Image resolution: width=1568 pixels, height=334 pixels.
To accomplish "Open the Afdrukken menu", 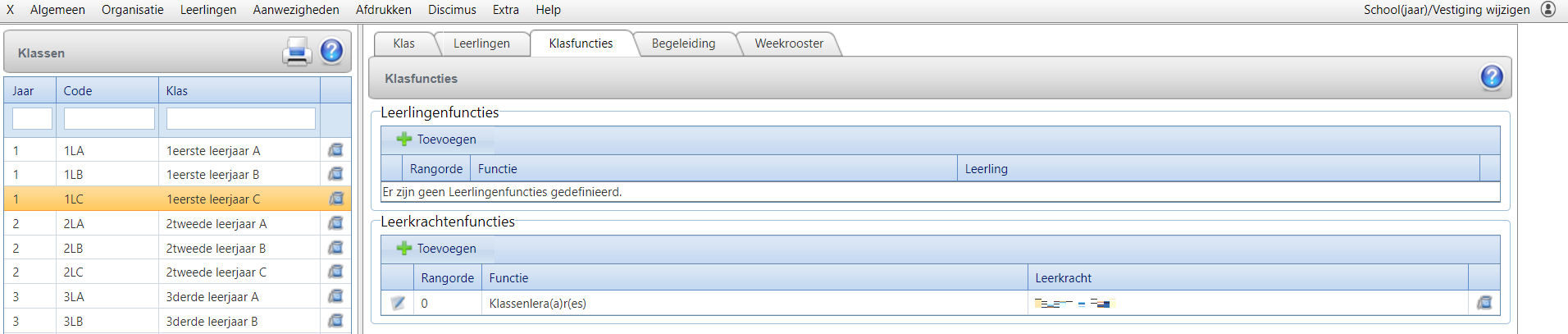I will (x=384, y=10).
